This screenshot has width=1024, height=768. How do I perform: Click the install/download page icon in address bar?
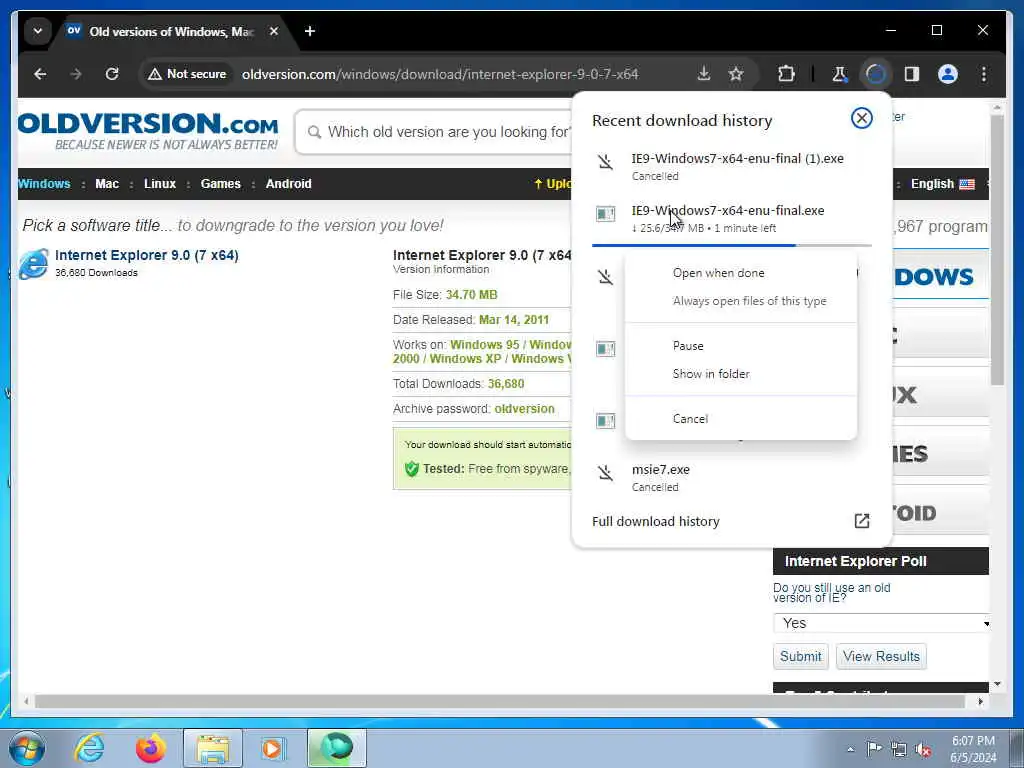click(704, 74)
